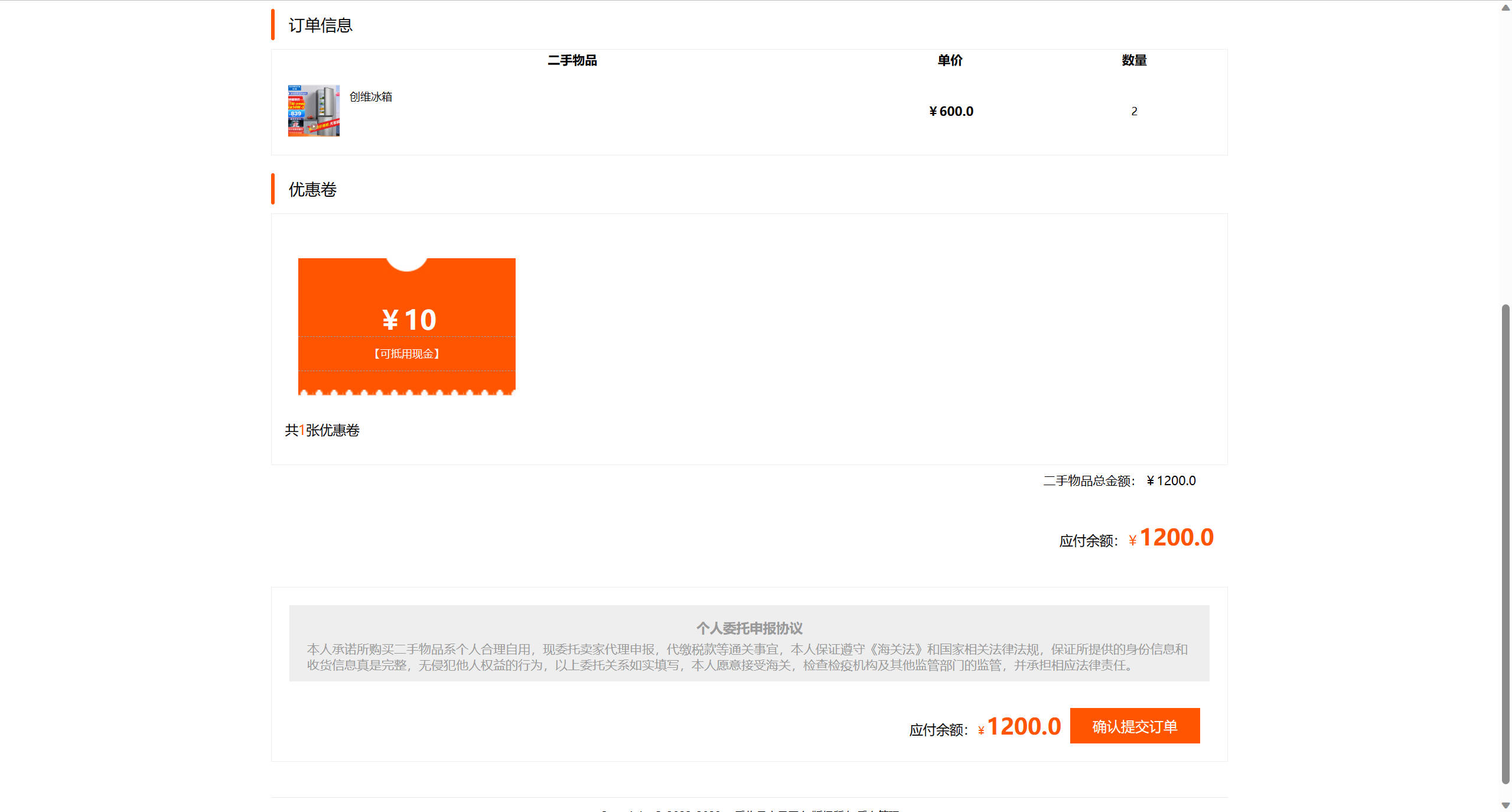
Task: Click the product name 创维冰箱 link
Action: pyautogui.click(x=372, y=96)
